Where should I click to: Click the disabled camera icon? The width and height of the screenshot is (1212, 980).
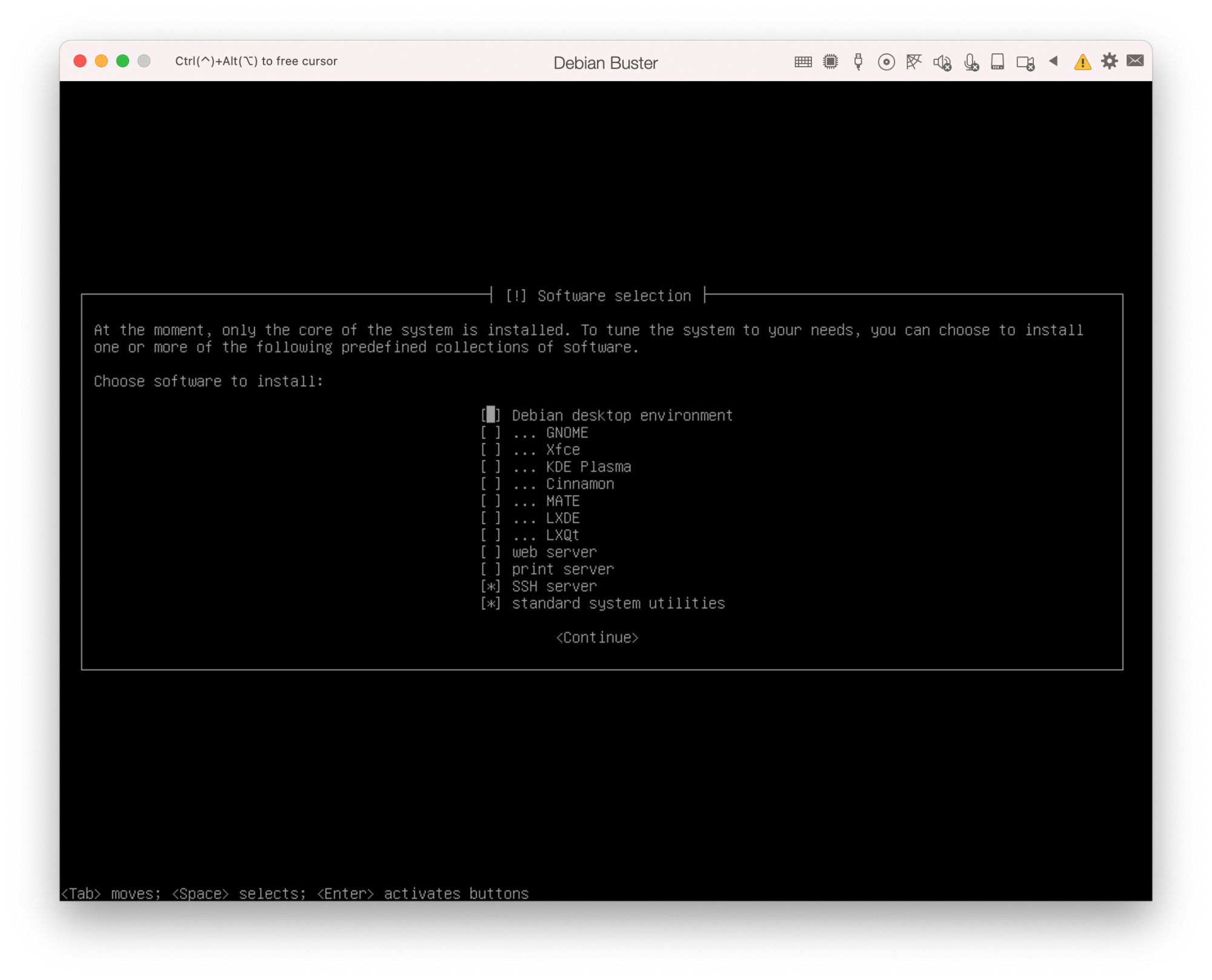(x=1025, y=63)
